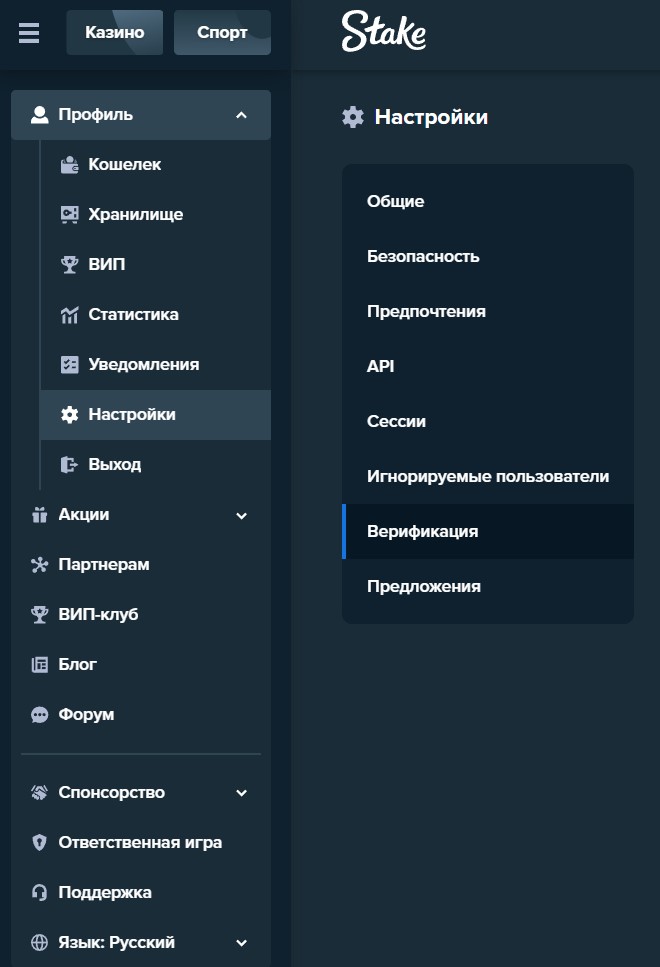The width and height of the screenshot is (660, 967).
Task: Open Уведомления via its notifications icon
Action: point(70,364)
